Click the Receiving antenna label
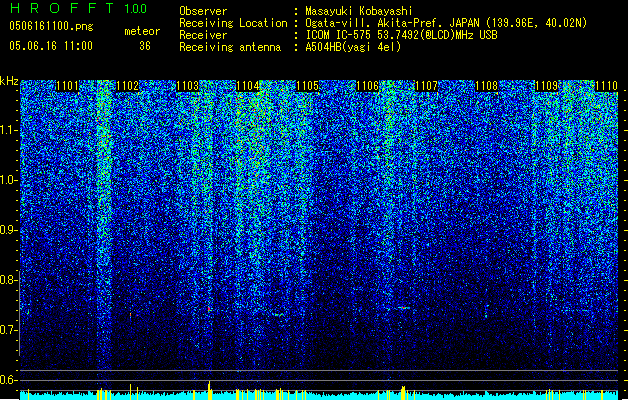The image size is (629, 400). click(230, 47)
